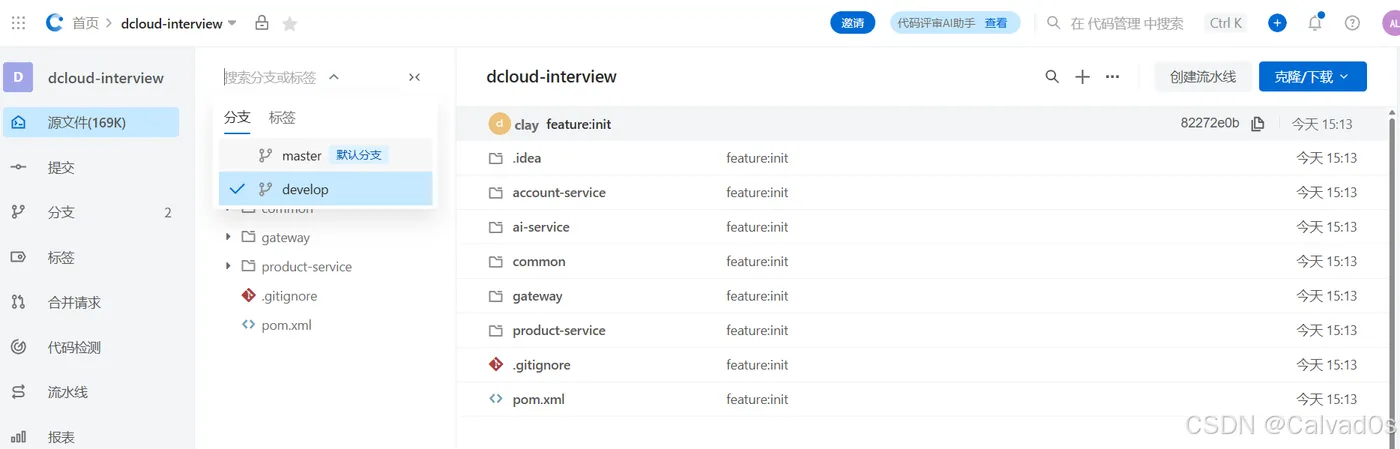Open the 克隆/下载 dropdown
This screenshot has height=449, width=1400.
coord(1312,77)
